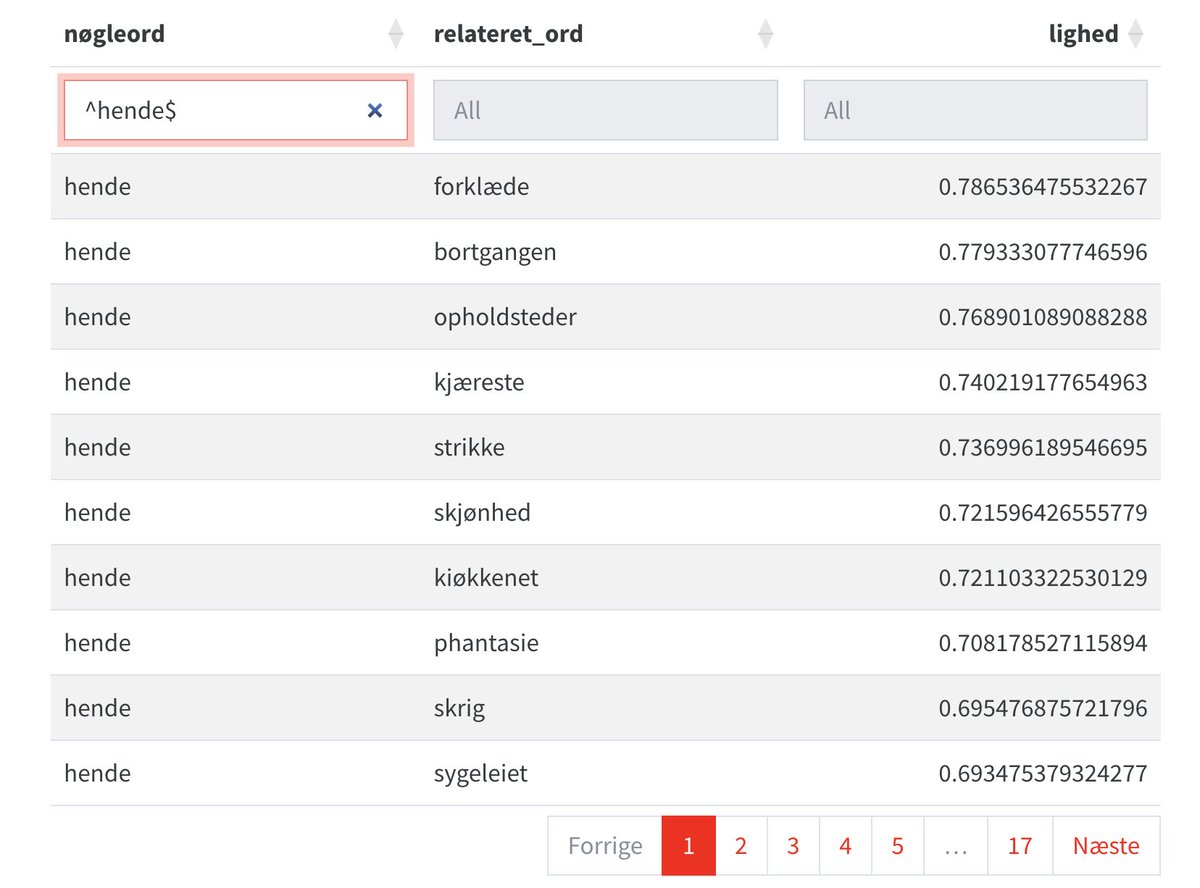The height and width of the screenshot is (888, 1200).
Task: Select the phantasie cell
Action: pos(486,643)
